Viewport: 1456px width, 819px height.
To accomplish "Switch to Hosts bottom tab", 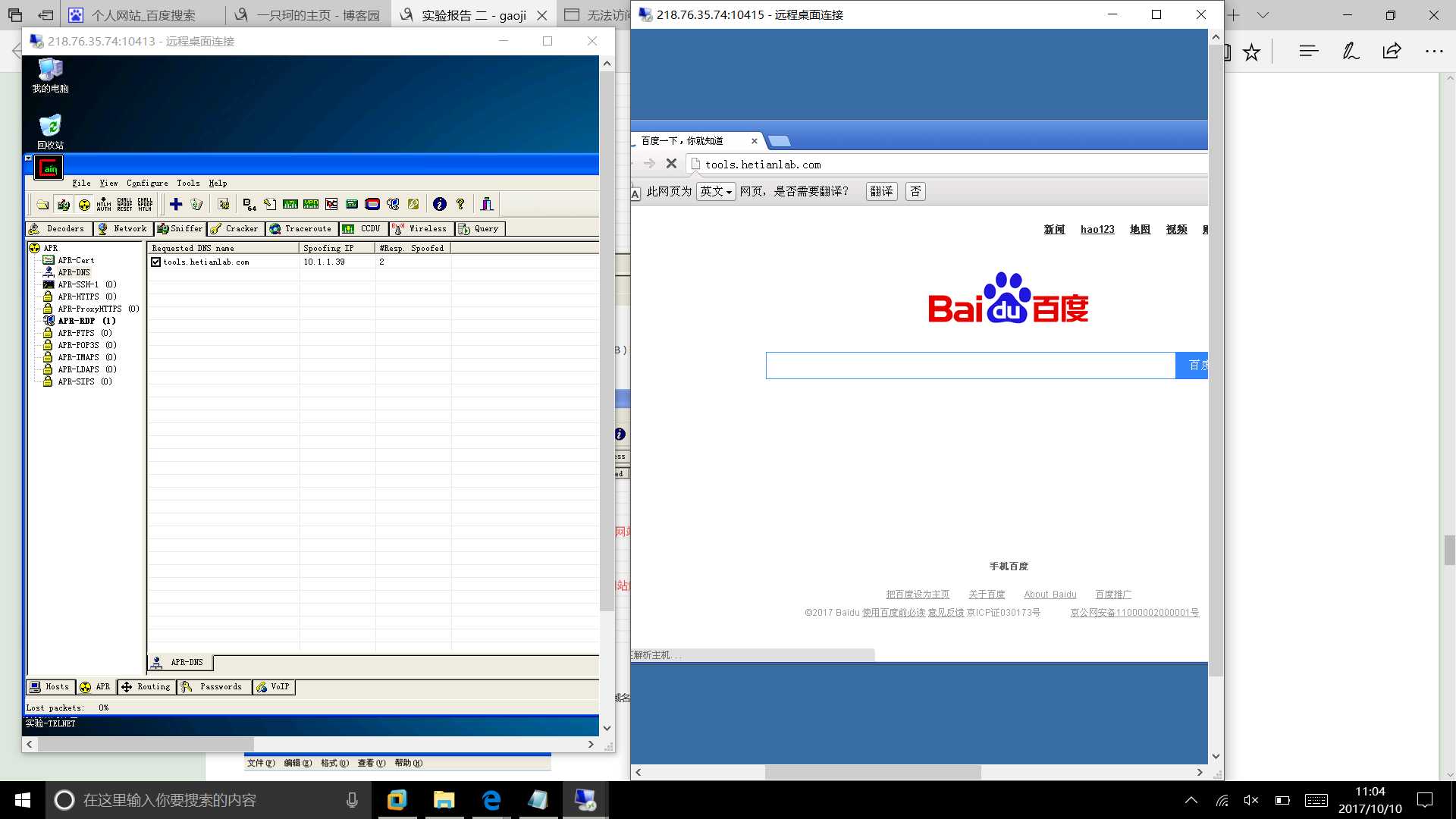I will 50,686.
